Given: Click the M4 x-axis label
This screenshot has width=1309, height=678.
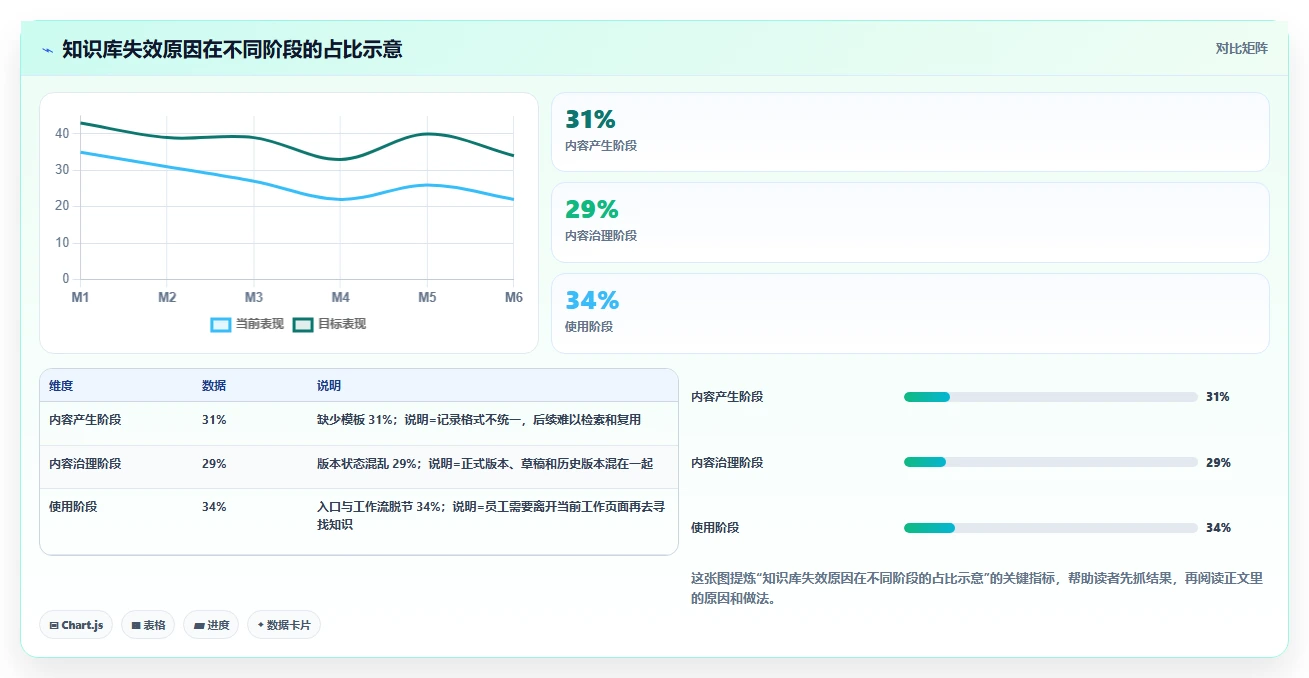Looking at the screenshot, I should tap(340, 297).
